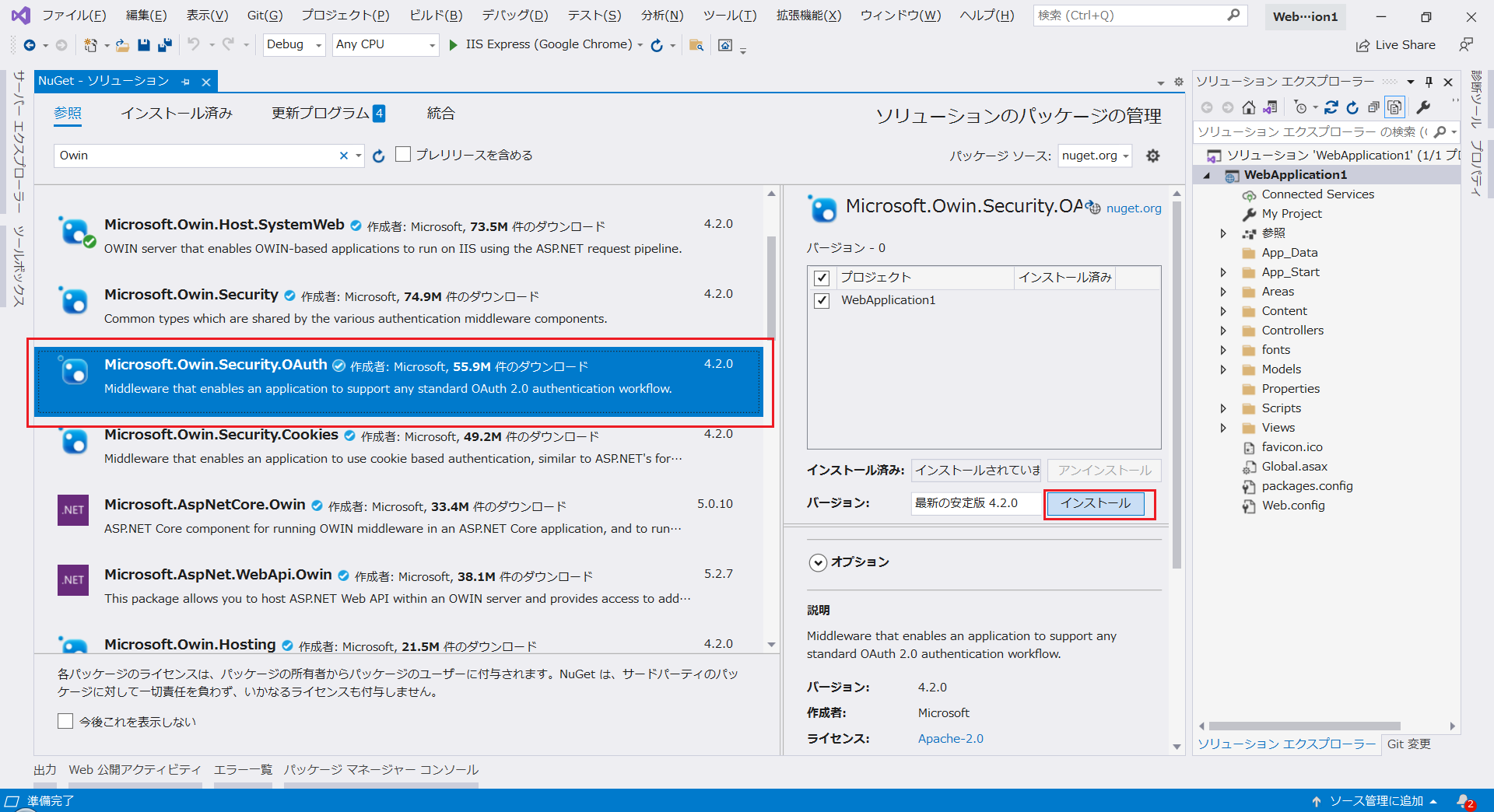1494x812 pixels.
Task: Click the Home icon in Solution Explorer
Action: [1249, 108]
